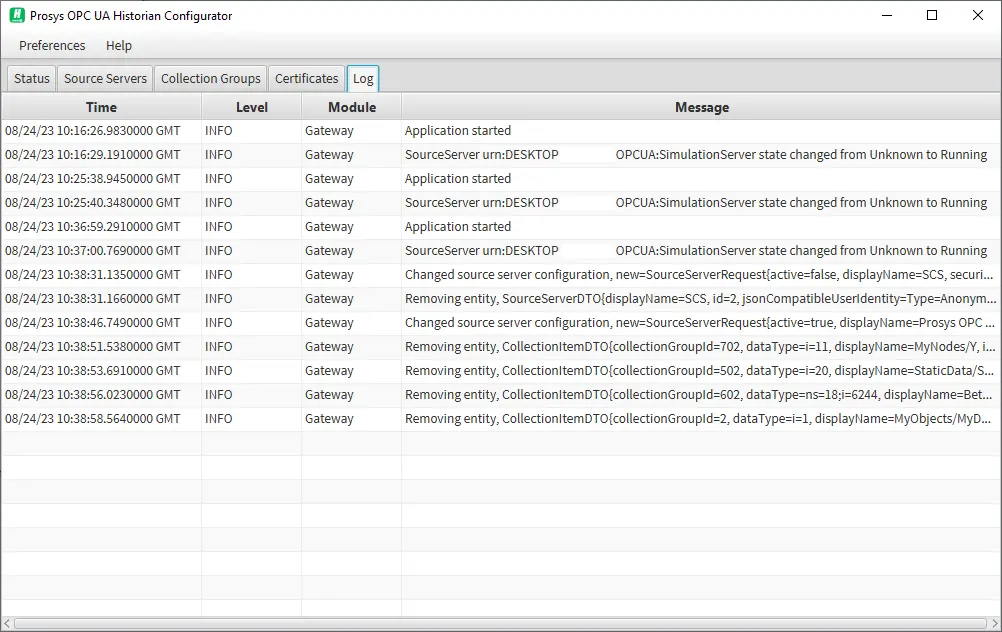This screenshot has width=1002, height=632.
Task: Sort by the Module column header
Action: click(351, 107)
